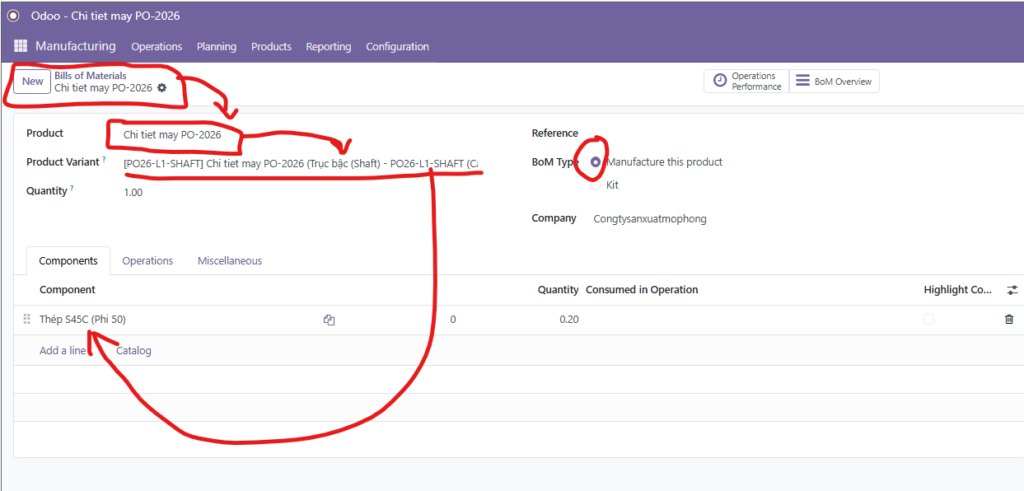Viewport: 1024px width, 491px height.
Task: Click the Operations Performance clock icon
Action: (720, 81)
